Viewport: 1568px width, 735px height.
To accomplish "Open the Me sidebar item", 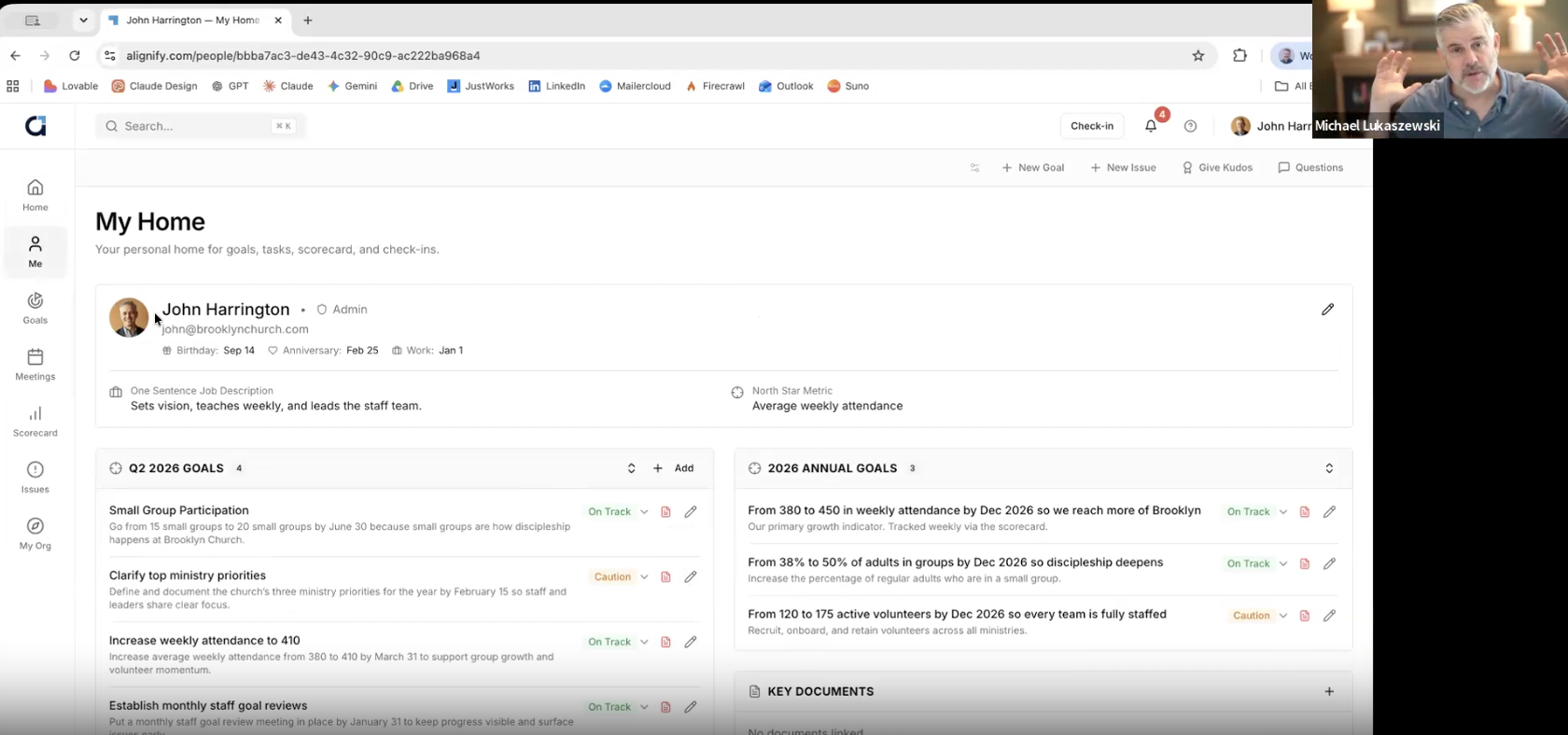I will point(35,252).
